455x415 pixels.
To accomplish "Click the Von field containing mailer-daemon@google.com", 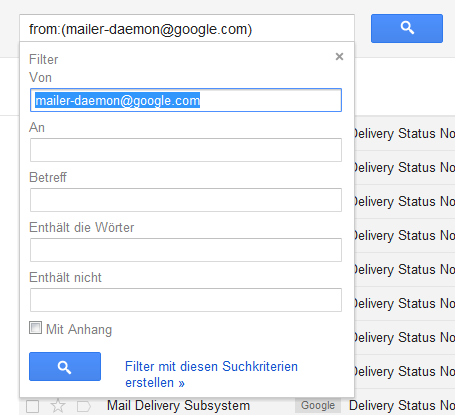I will coord(186,100).
